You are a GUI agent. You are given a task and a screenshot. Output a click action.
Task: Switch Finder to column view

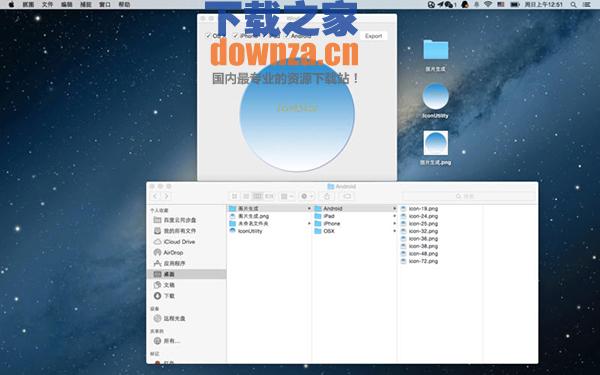pos(258,196)
